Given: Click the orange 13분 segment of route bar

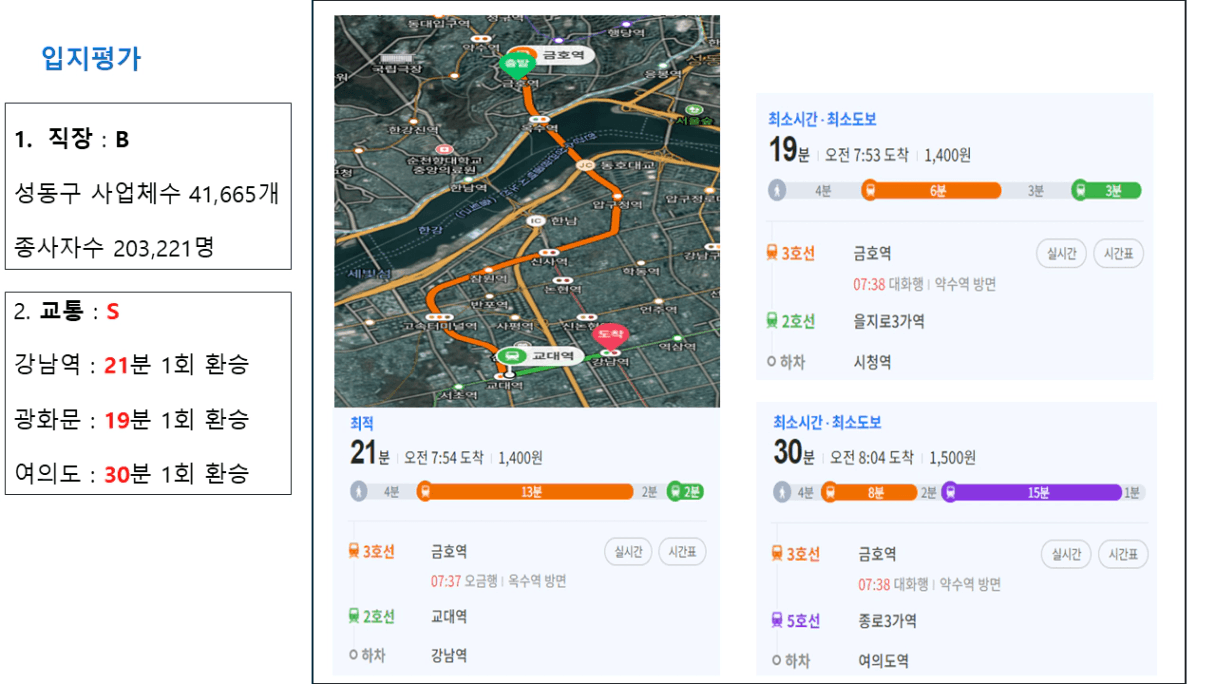Looking at the screenshot, I should (x=530, y=491).
